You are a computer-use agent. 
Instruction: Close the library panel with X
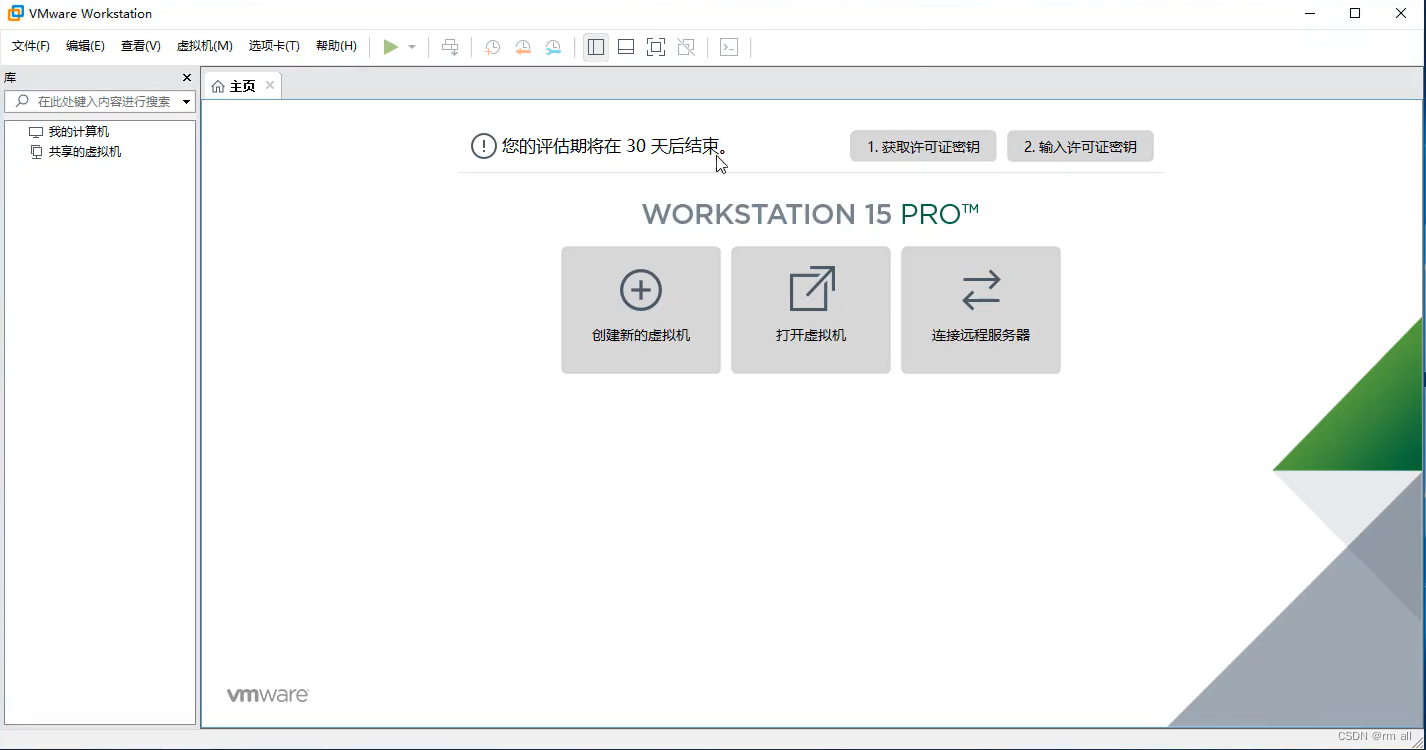point(186,77)
